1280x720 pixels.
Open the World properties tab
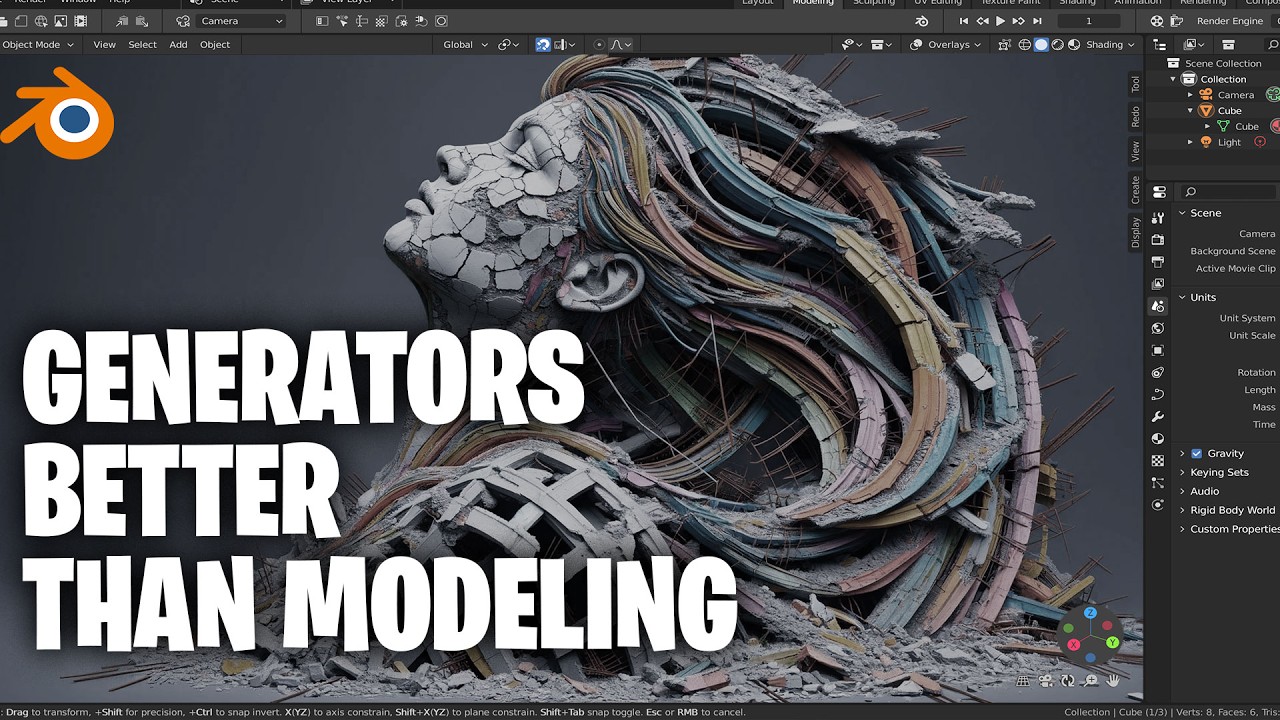[x=1158, y=328]
